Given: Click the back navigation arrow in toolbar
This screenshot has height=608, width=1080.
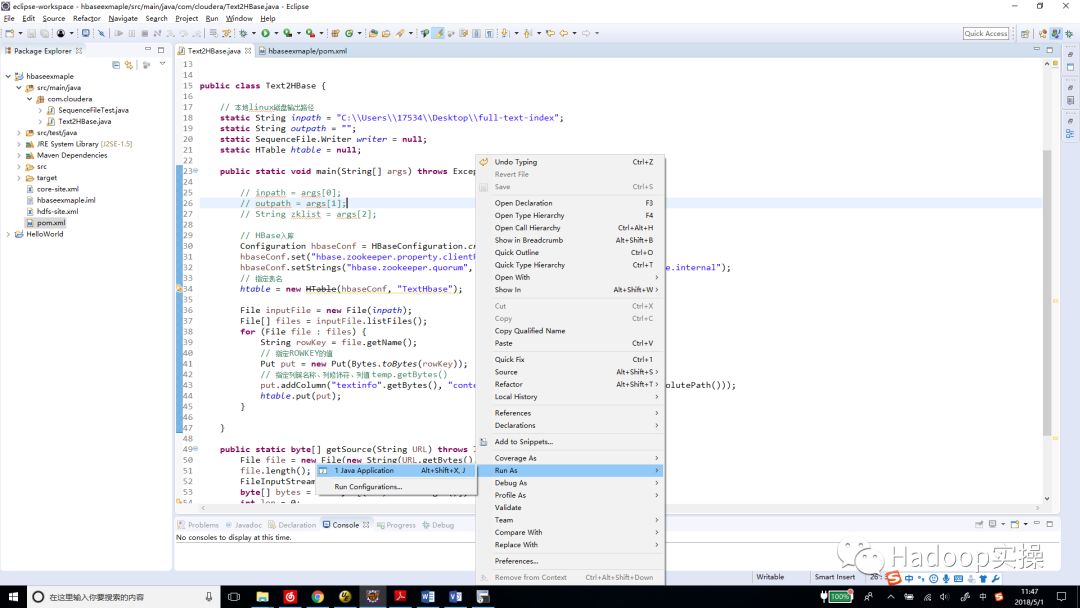Looking at the screenshot, I should 564,33.
